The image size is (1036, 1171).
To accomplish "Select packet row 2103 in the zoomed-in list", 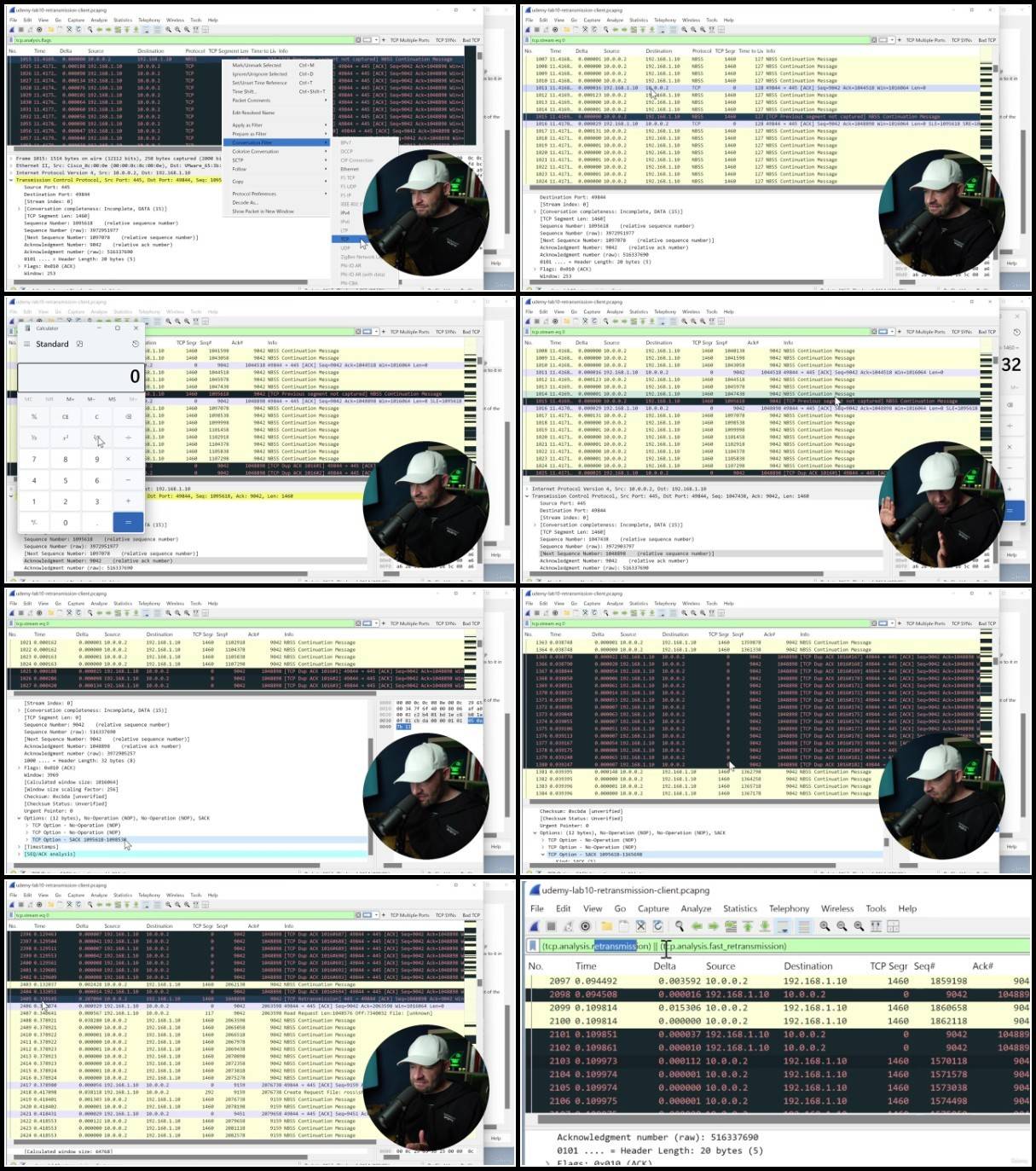I will coord(778,1061).
